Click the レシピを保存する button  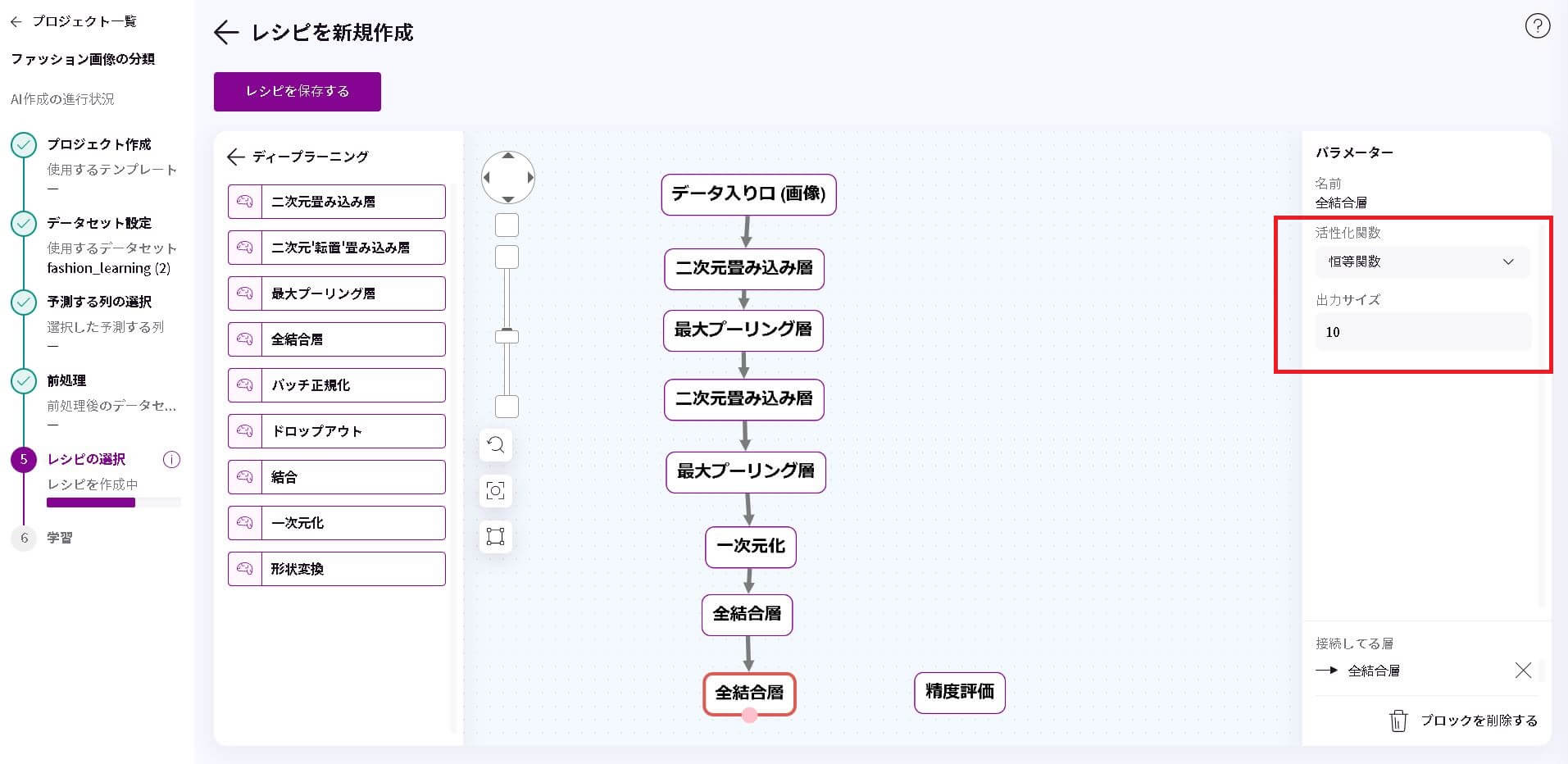click(x=298, y=92)
